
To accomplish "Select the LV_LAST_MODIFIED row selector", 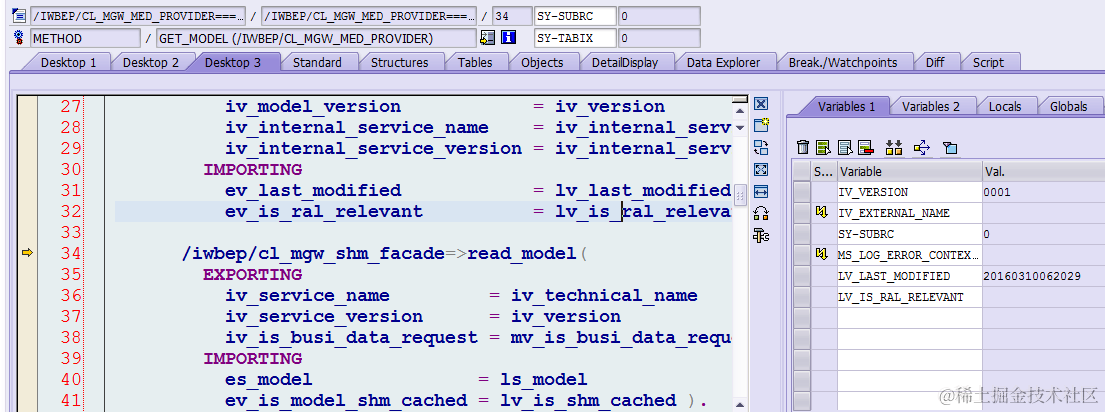I will click(x=801, y=276).
